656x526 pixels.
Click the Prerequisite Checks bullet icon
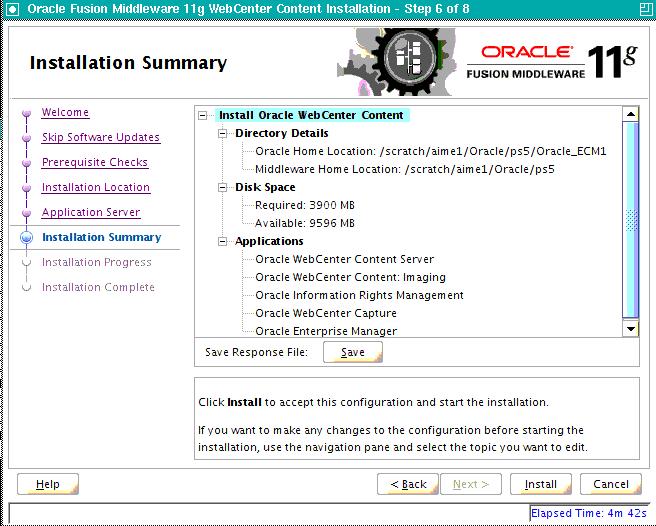tap(26, 163)
